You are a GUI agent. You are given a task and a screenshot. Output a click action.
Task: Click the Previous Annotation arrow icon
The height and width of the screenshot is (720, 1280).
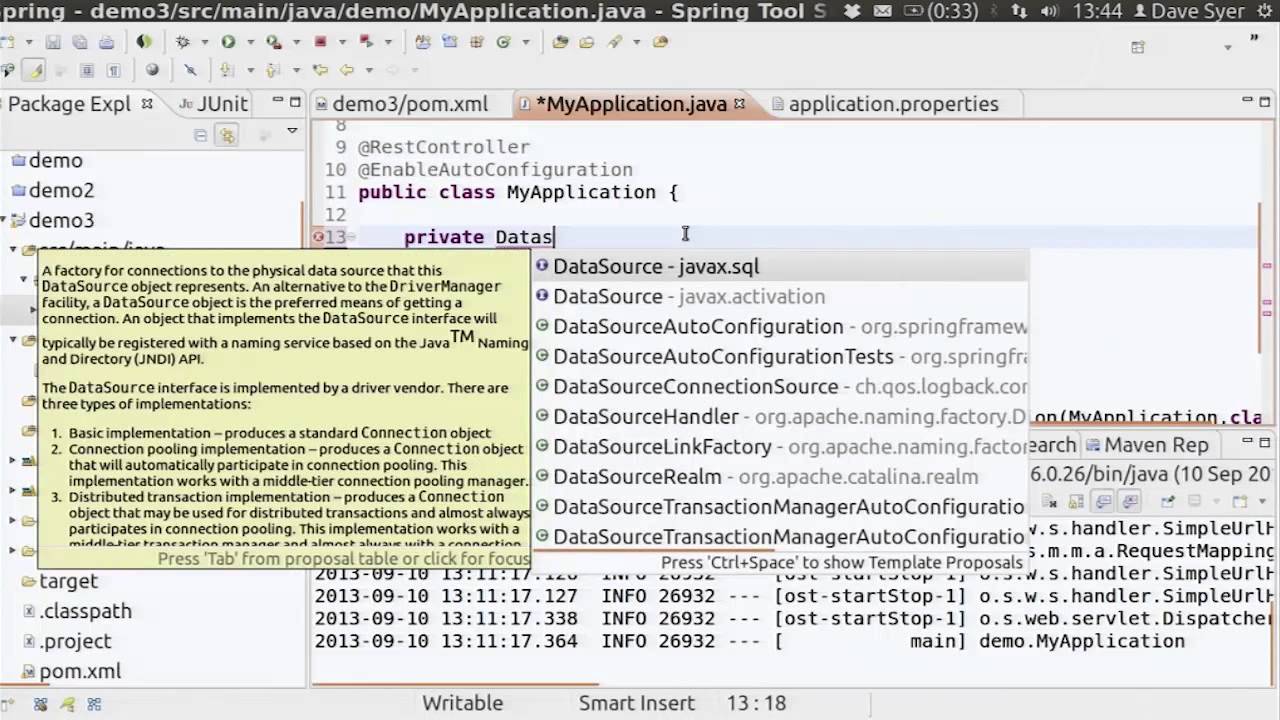pyautogui.click(x=273, y=70)
